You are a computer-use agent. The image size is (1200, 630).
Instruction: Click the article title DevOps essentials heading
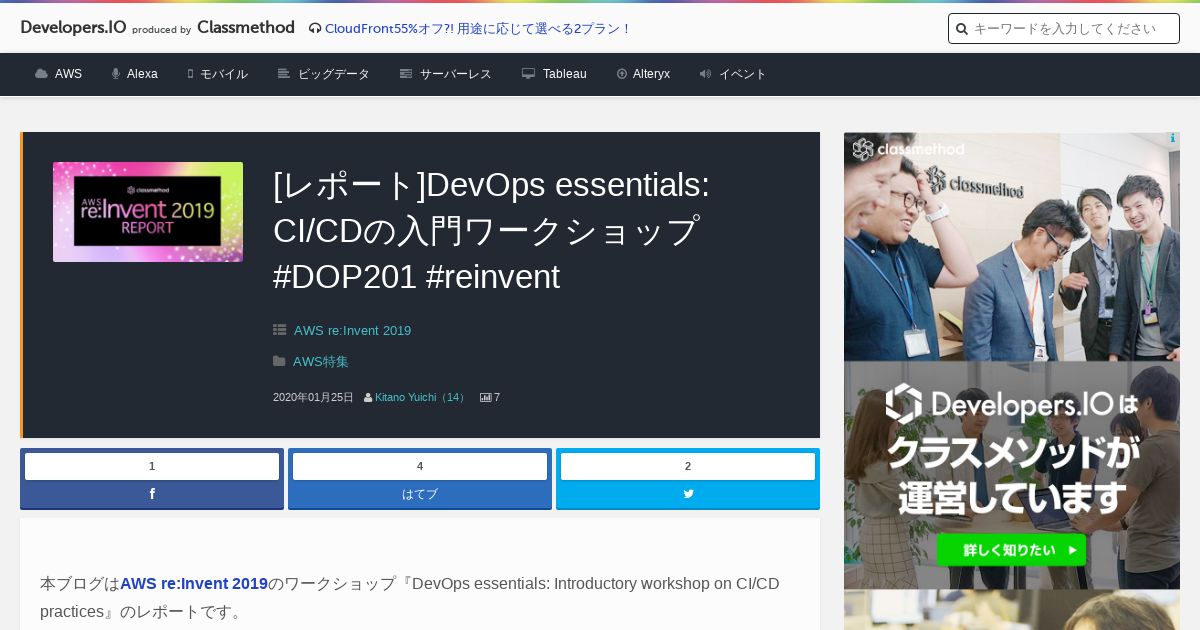[x=491, y=231]
